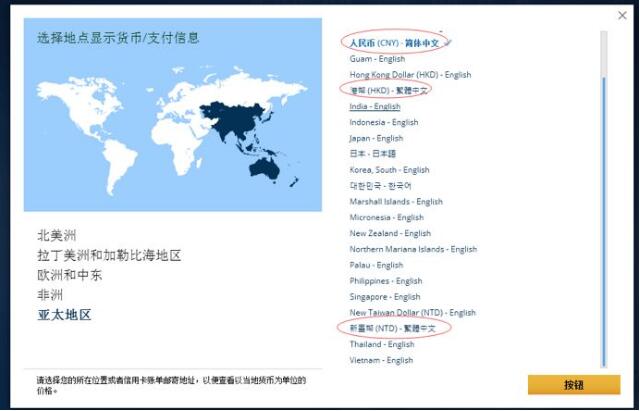This screenshot has height=411, width=640.
Task: Select Hong Kong Dollar (HKD) - English
Action: point(410,75)
